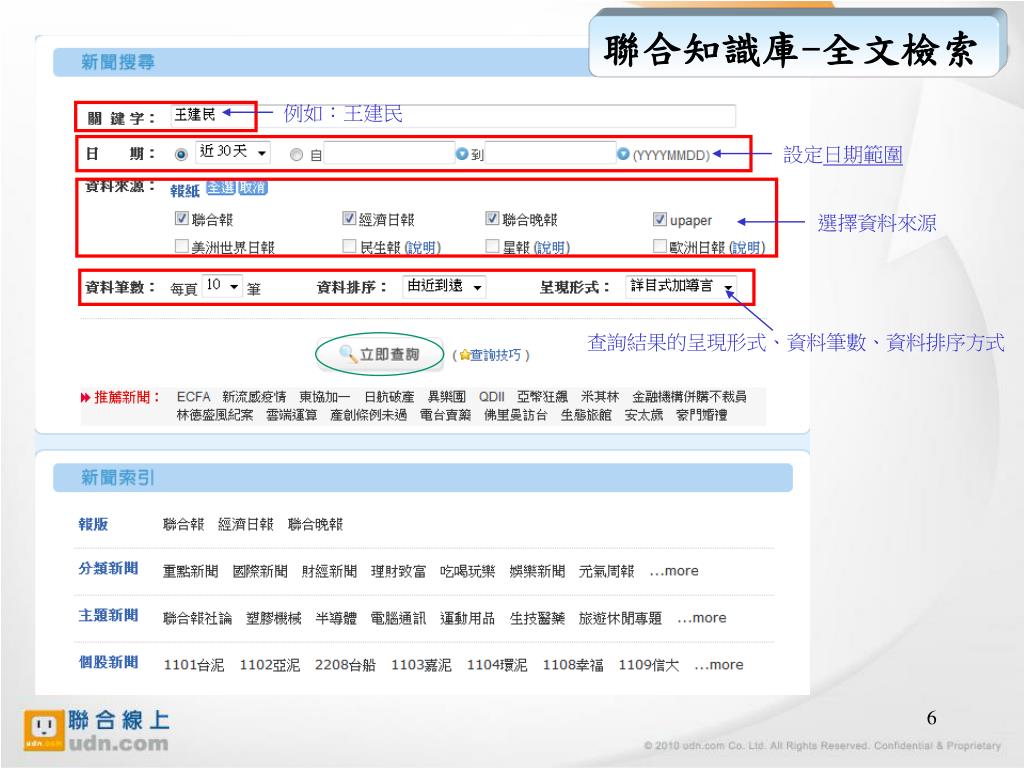This screenshot has height=768, width=1024.
Task: Click ...more in the 主題新聞 row
Action: 702,618
